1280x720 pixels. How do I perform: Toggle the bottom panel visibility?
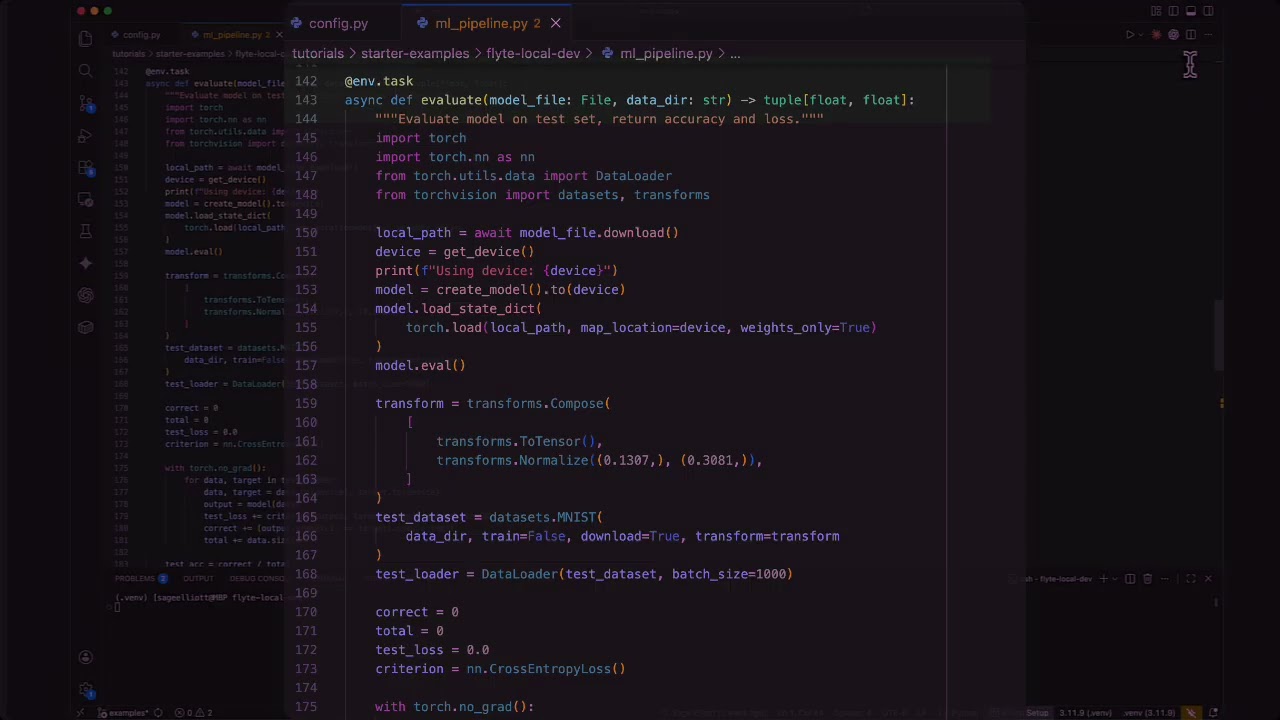coord(1191,10)
